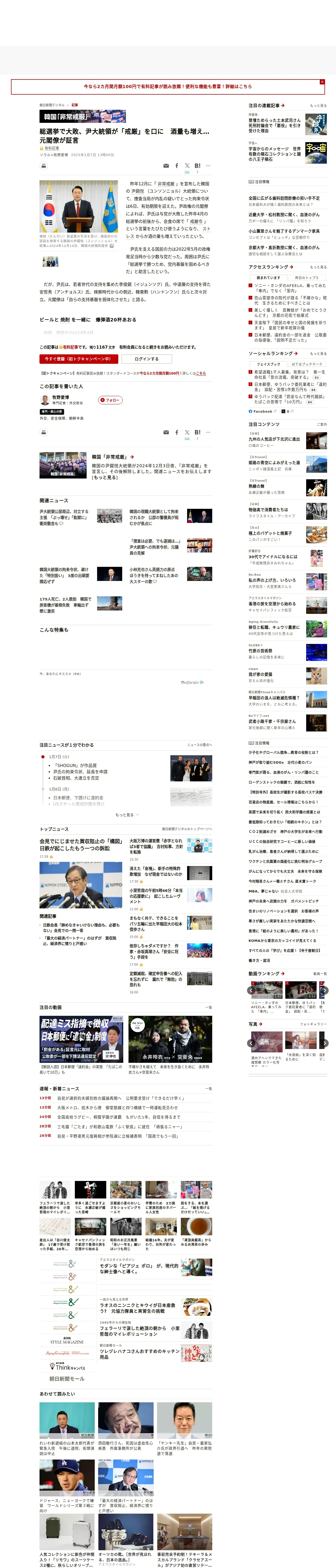Click もっと見る next to 注目の連載記事
This screenshot has width=336, height=1568.
(x=318, y=106)
